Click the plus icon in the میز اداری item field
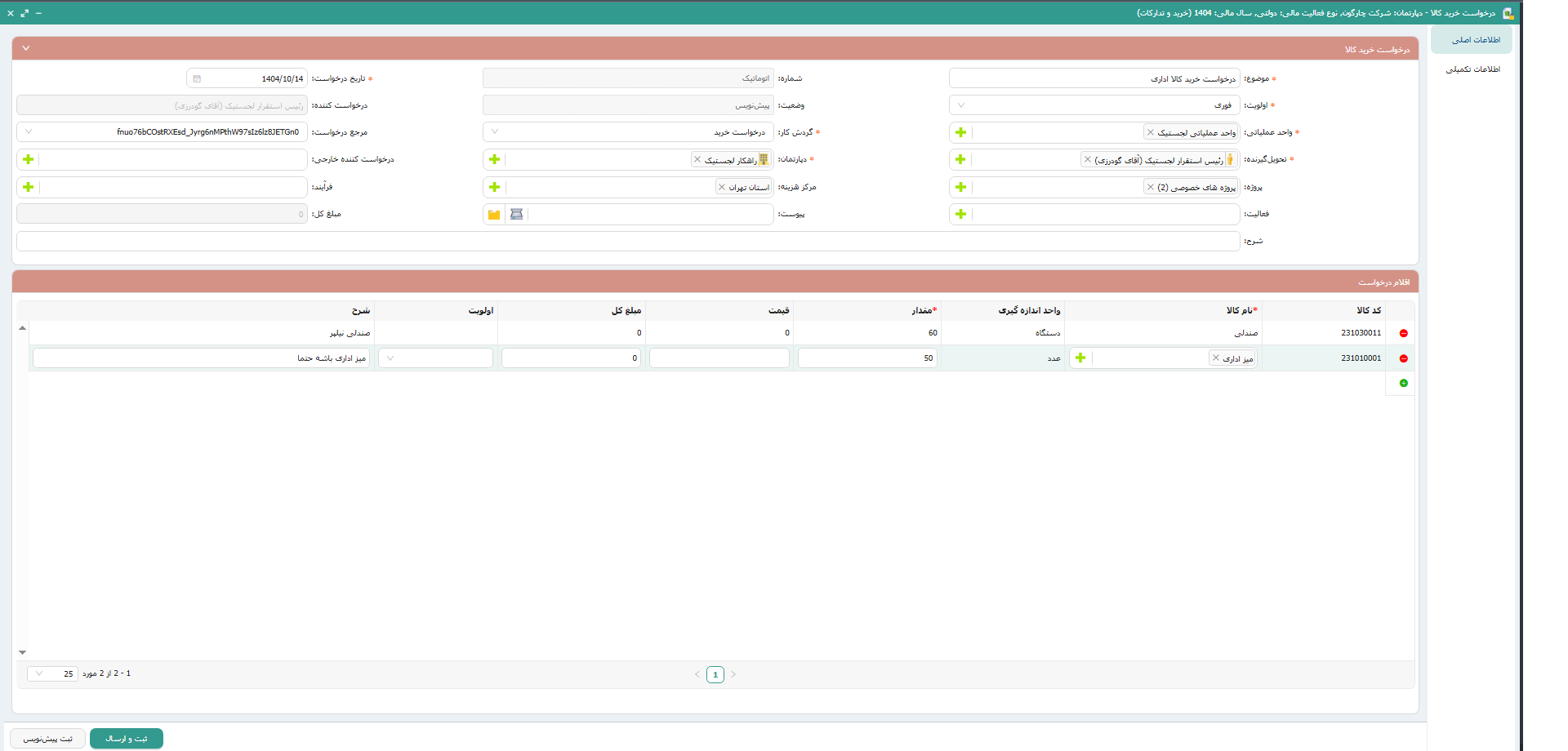 tap(1080, 358)
